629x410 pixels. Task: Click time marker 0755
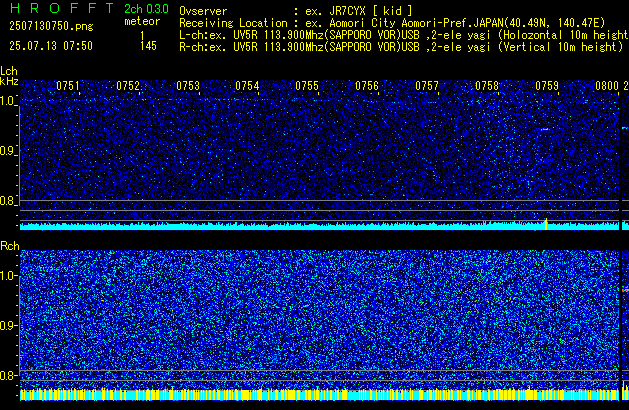[307, 86]
